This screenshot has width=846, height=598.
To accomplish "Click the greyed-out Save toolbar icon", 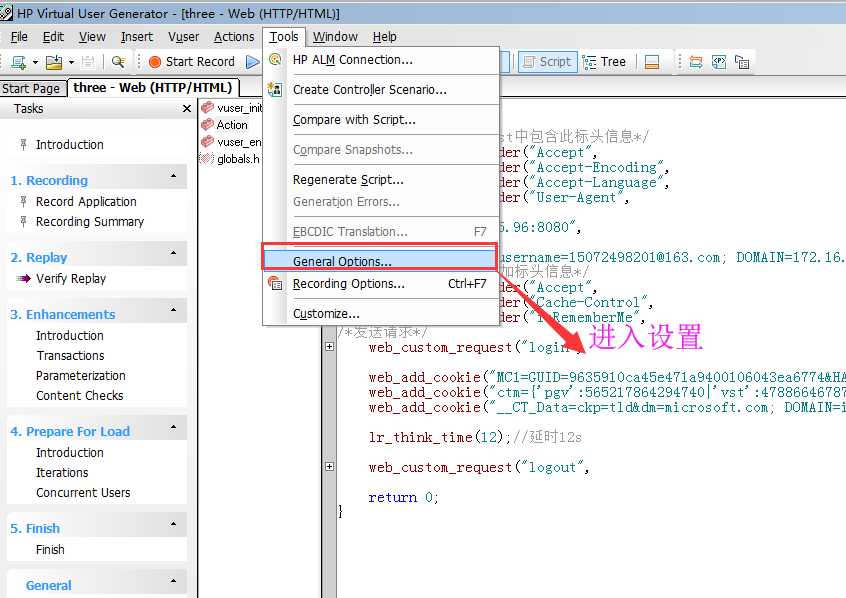I will 88,62.
